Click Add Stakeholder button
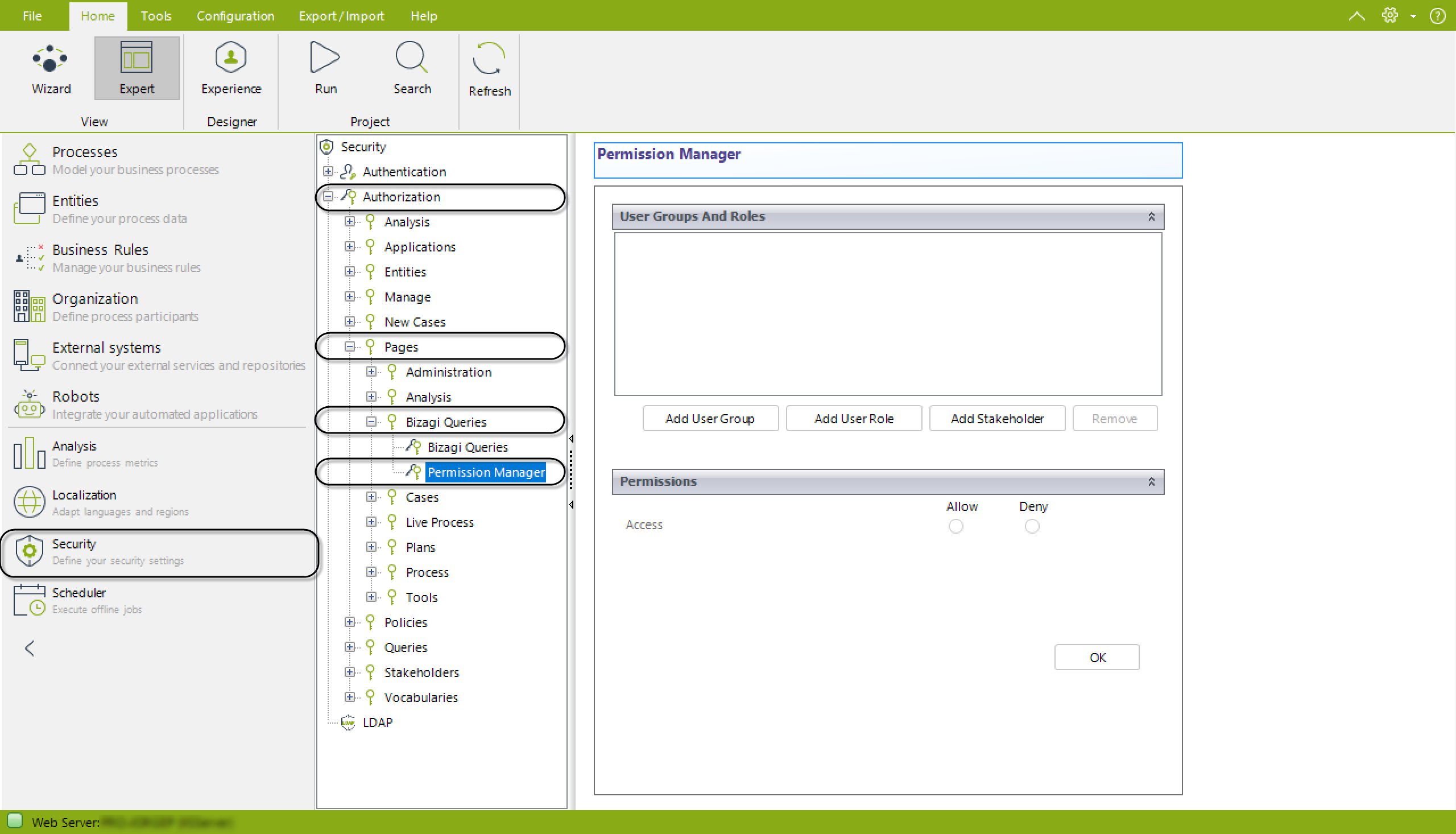This screenshot has height=834, width=1456. [x=997, y=419]
